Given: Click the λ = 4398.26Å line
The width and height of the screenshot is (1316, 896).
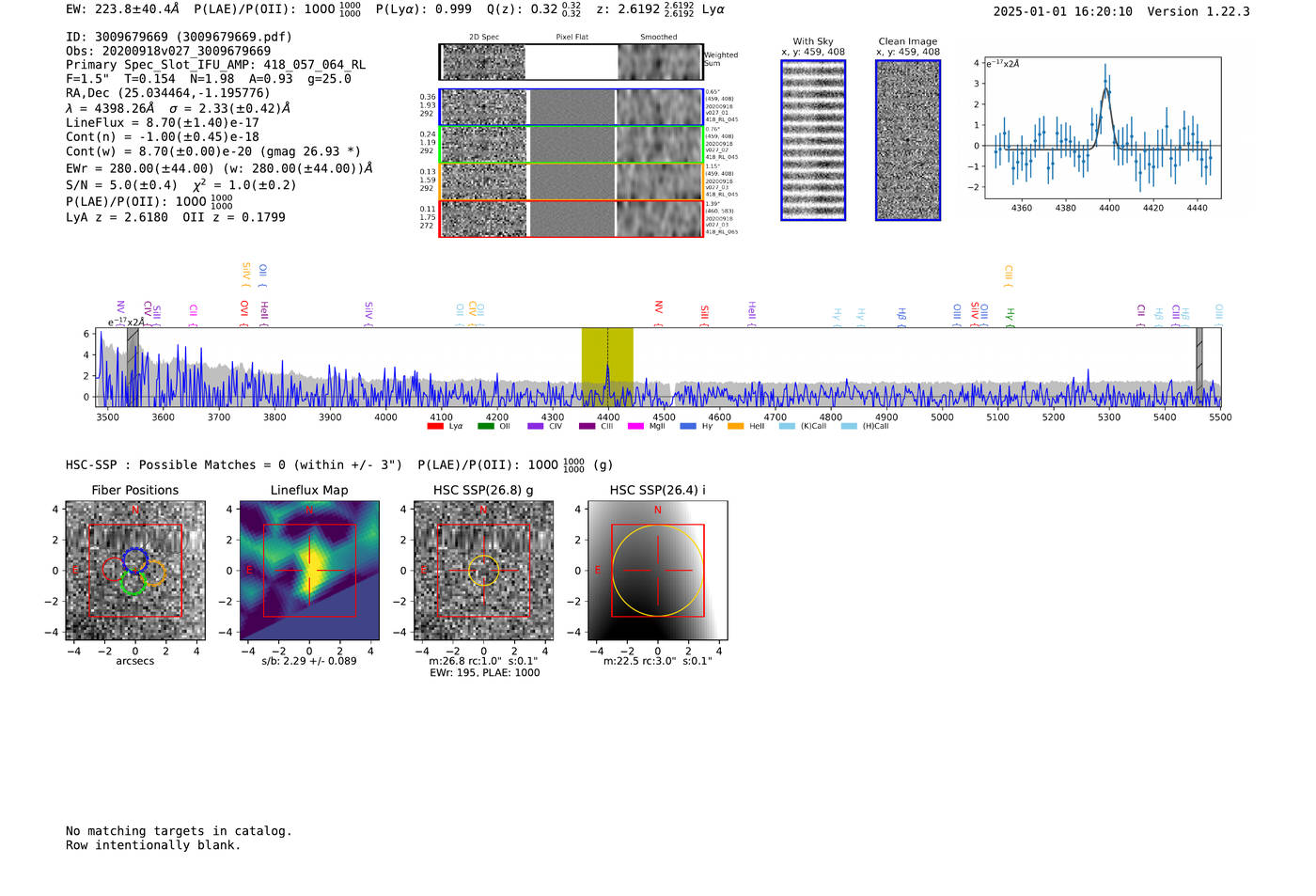Looking at the screenshot, I should [x=179, y=108].
